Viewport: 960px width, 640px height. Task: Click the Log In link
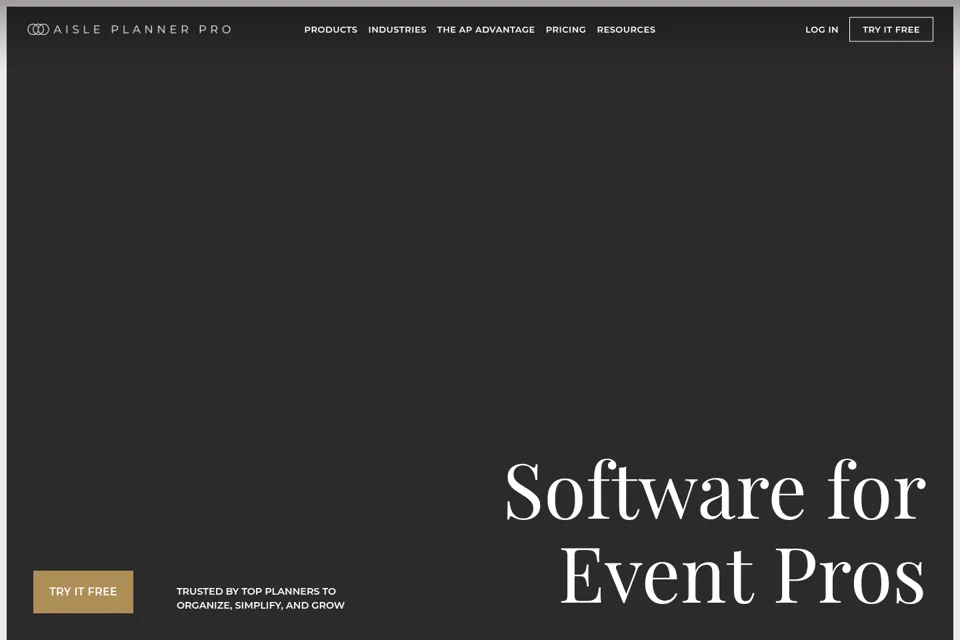(x=822, y=29)
